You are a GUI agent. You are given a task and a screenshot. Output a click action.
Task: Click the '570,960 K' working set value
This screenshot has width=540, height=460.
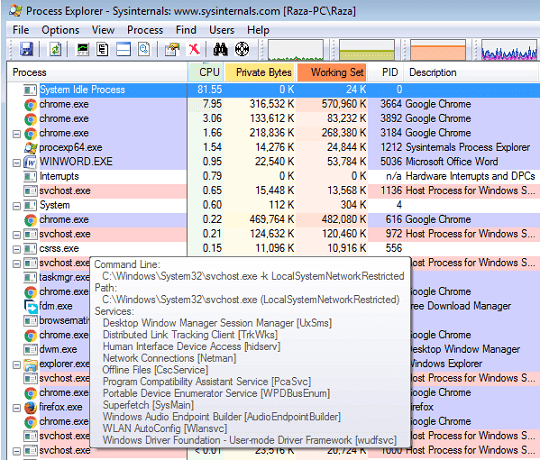[x=344, y=104]
